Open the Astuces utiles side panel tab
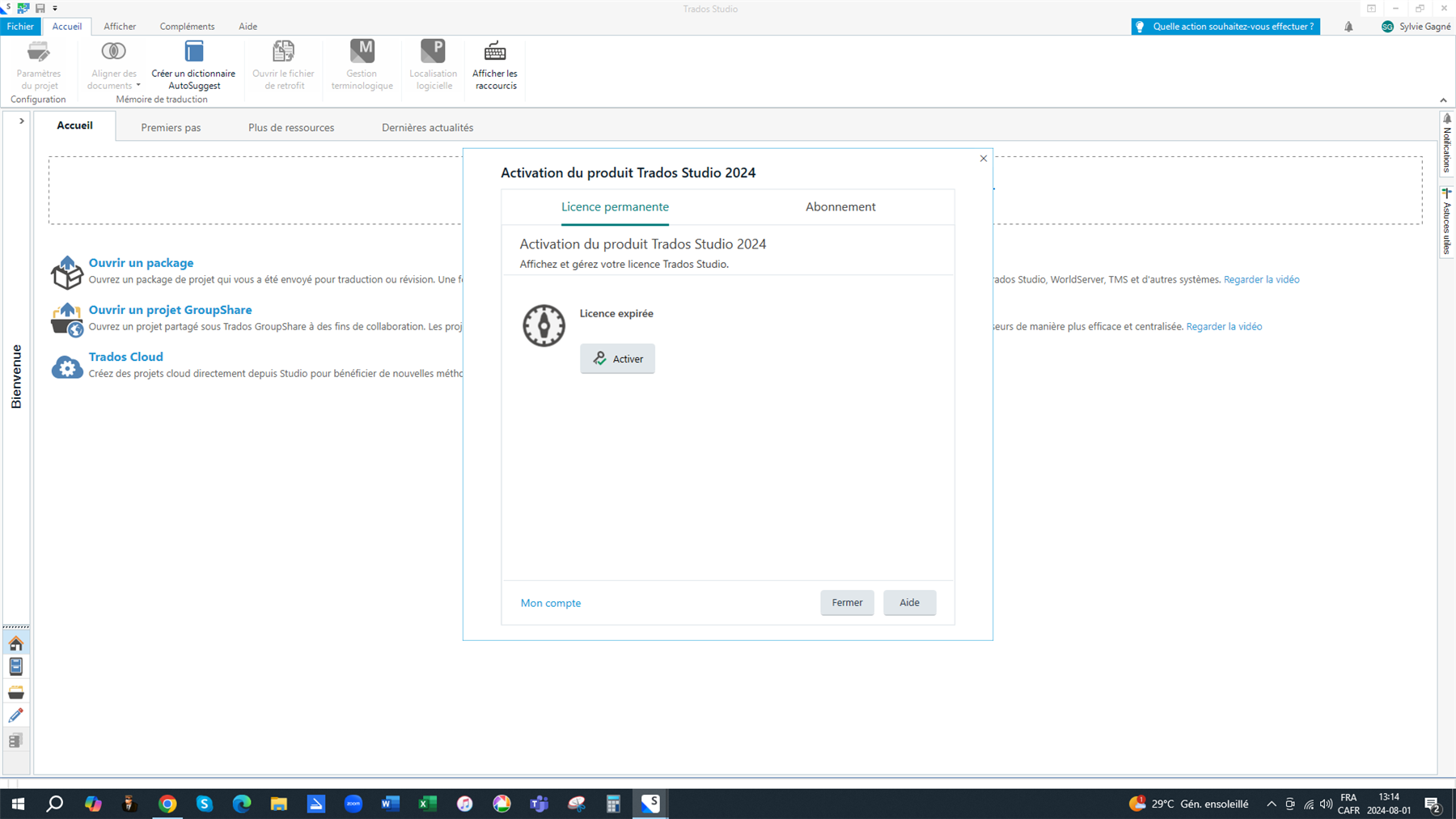 1447,223
